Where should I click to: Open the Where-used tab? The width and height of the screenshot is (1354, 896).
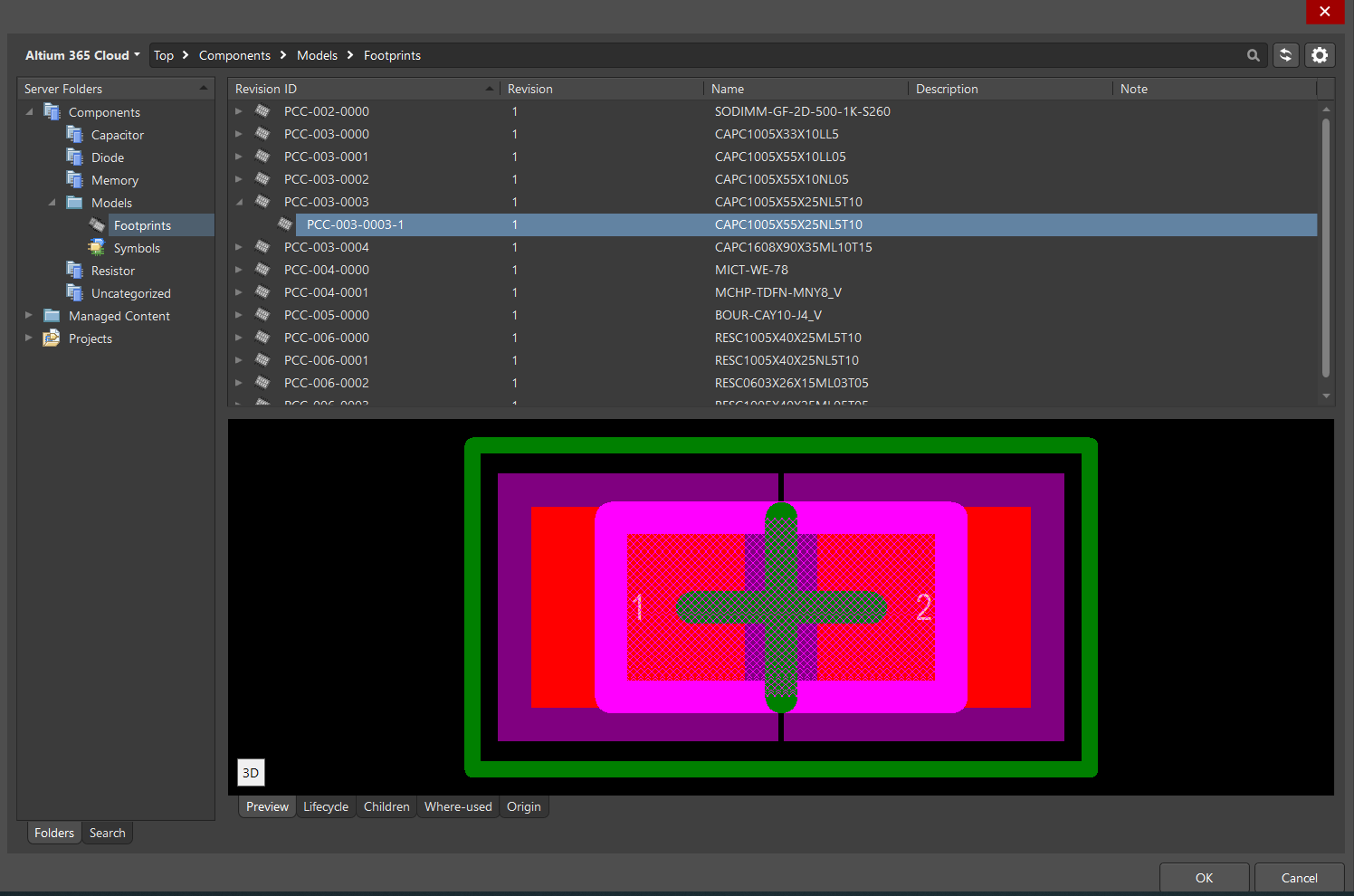coord(457,806)
